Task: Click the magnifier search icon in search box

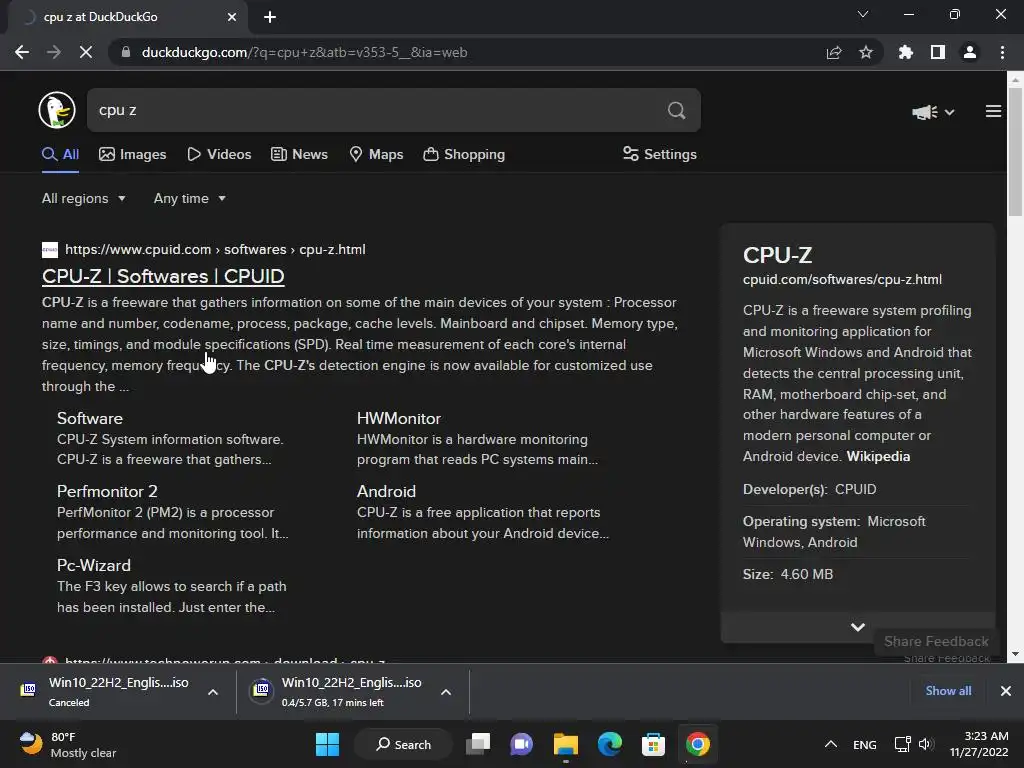Action: coord(677,110)
